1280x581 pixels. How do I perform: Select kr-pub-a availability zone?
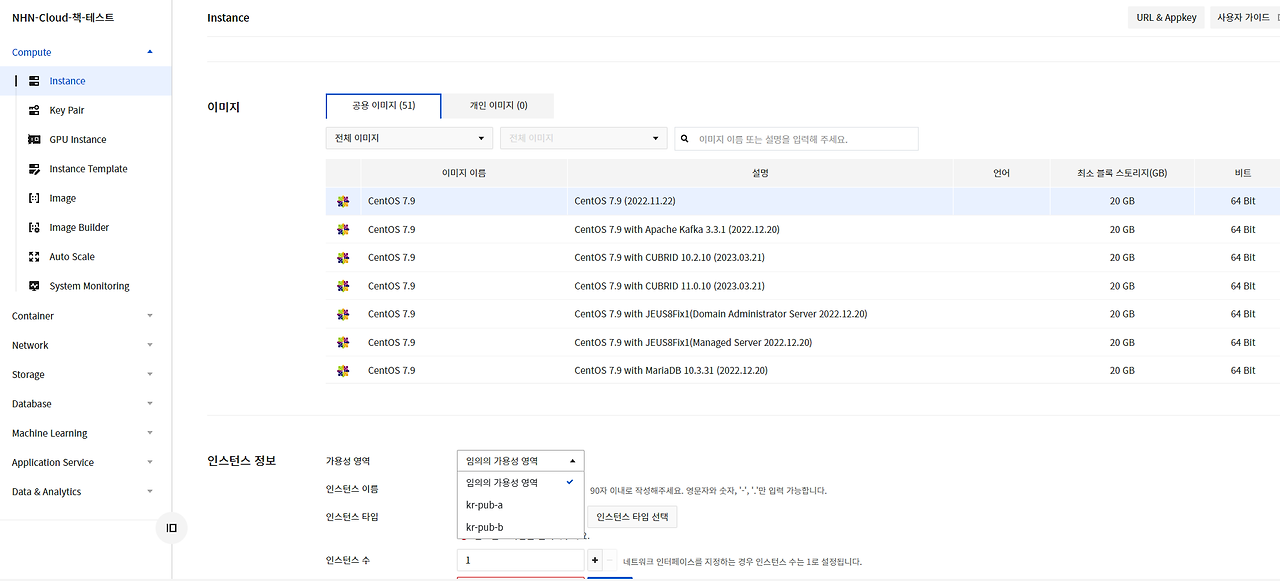pos(484,505)
